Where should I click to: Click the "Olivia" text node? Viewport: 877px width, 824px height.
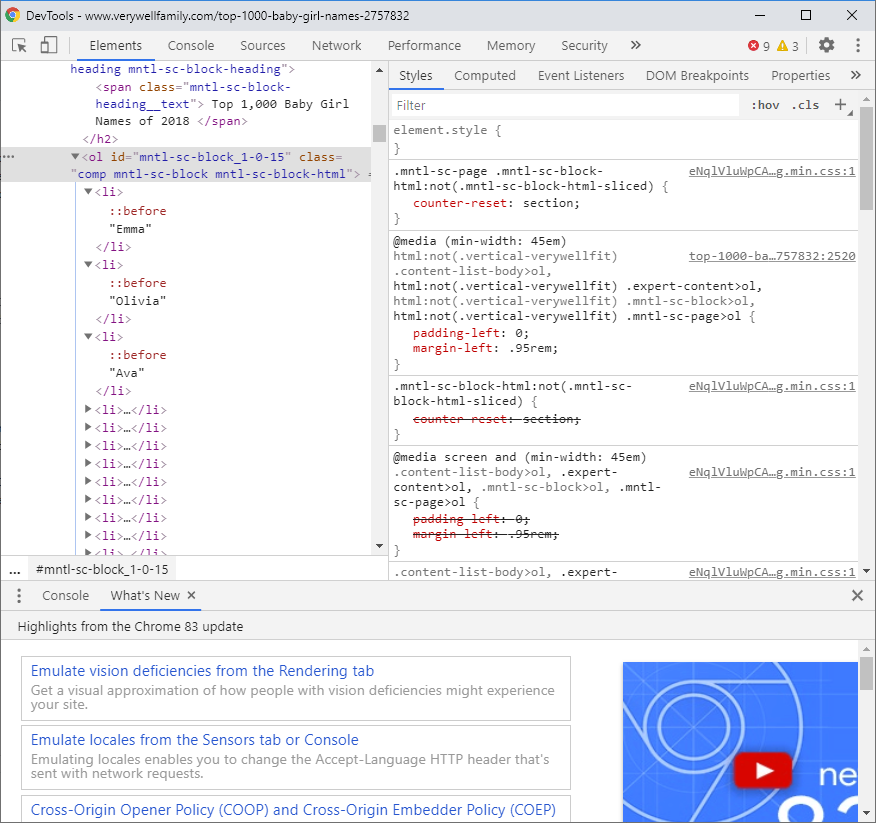(x=138, y=301)
